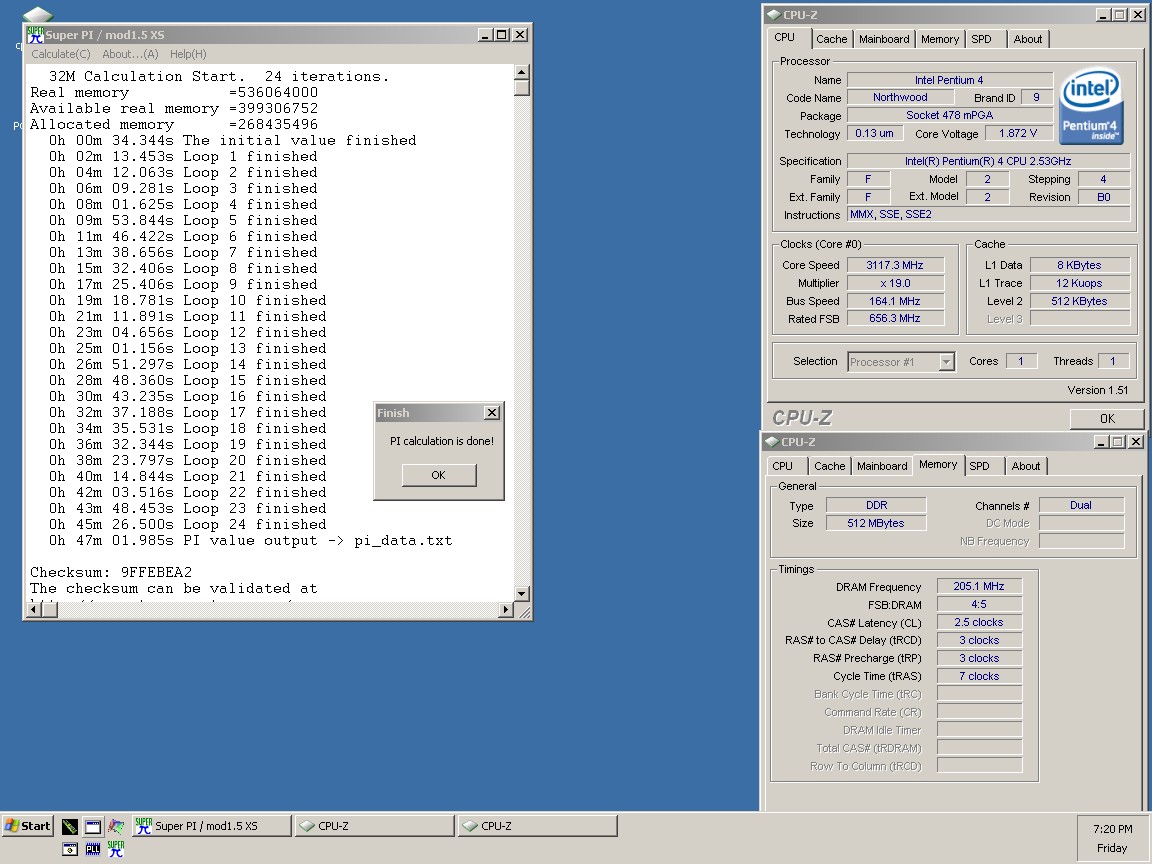Click the Package Socket 478 mPGA field
The width and height of the screenshot is (1152, 864).
(x=950, y=115)
